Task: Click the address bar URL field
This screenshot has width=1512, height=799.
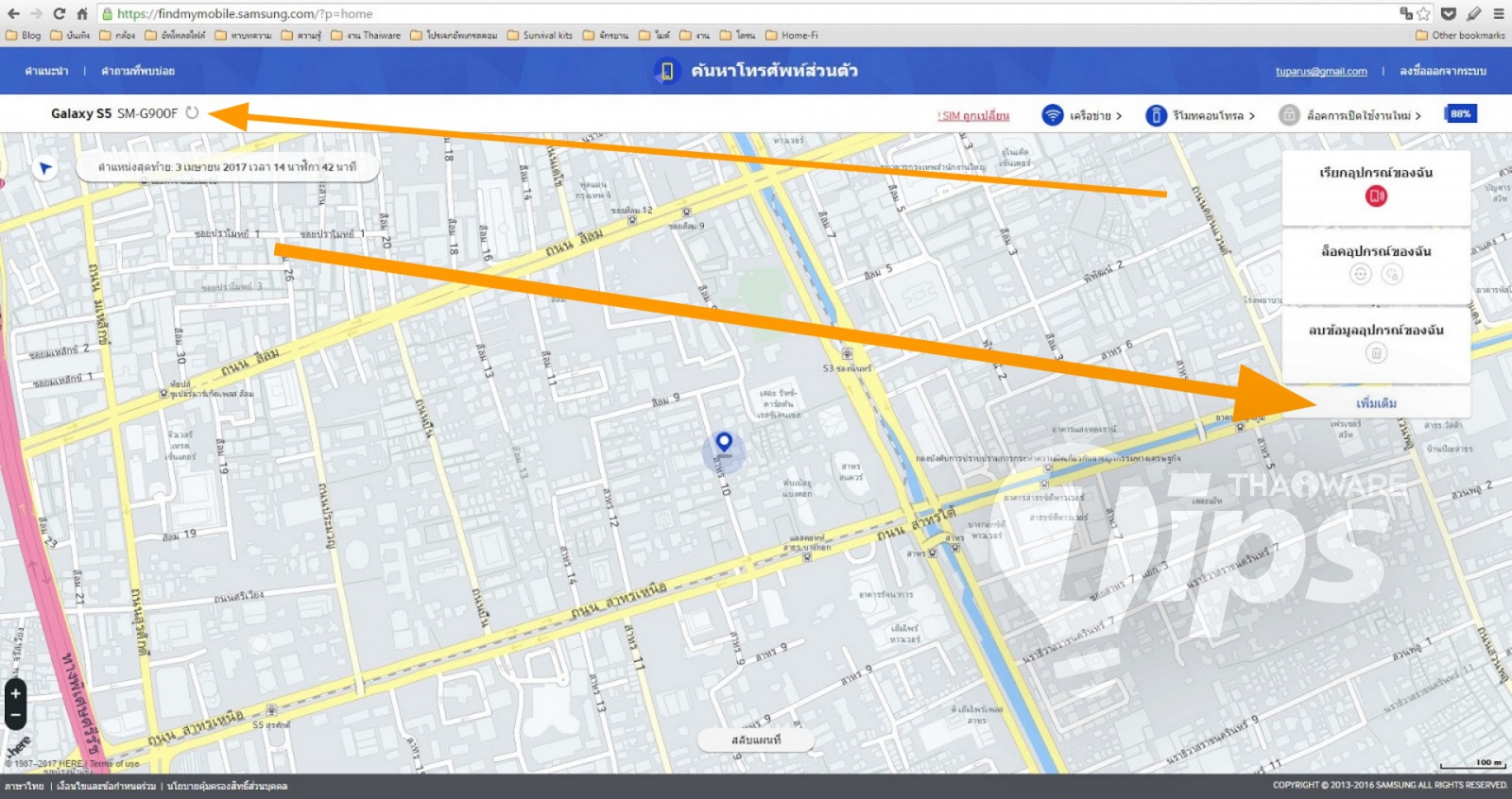Action: (x=747, y=13)
